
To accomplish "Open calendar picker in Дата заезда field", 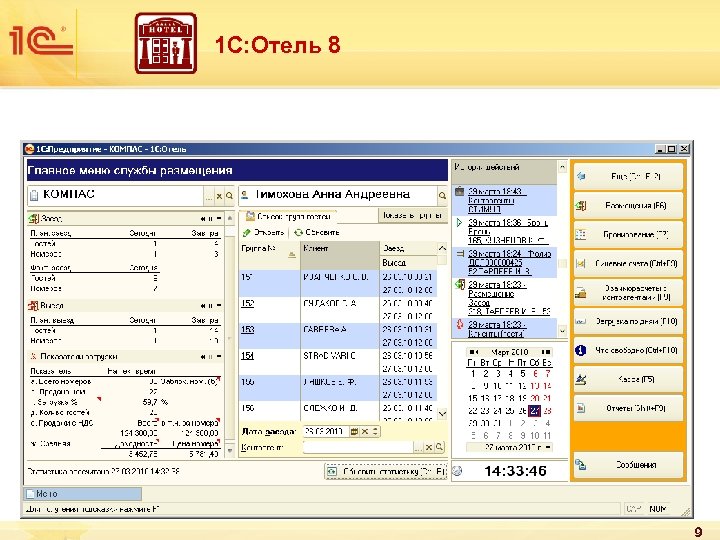I will (x=354, y=432).
